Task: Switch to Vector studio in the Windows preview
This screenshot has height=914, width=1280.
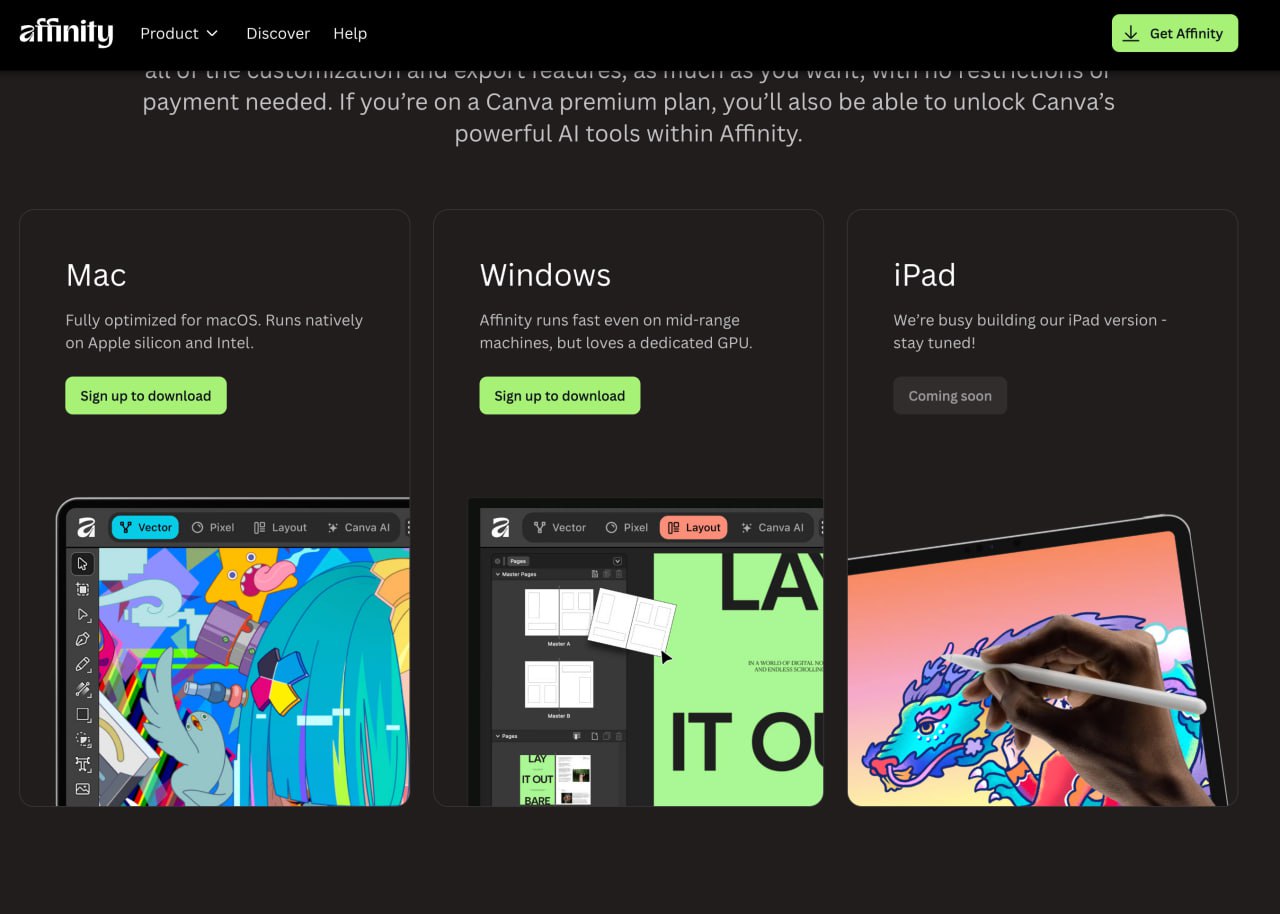Action: pos(560,527)
